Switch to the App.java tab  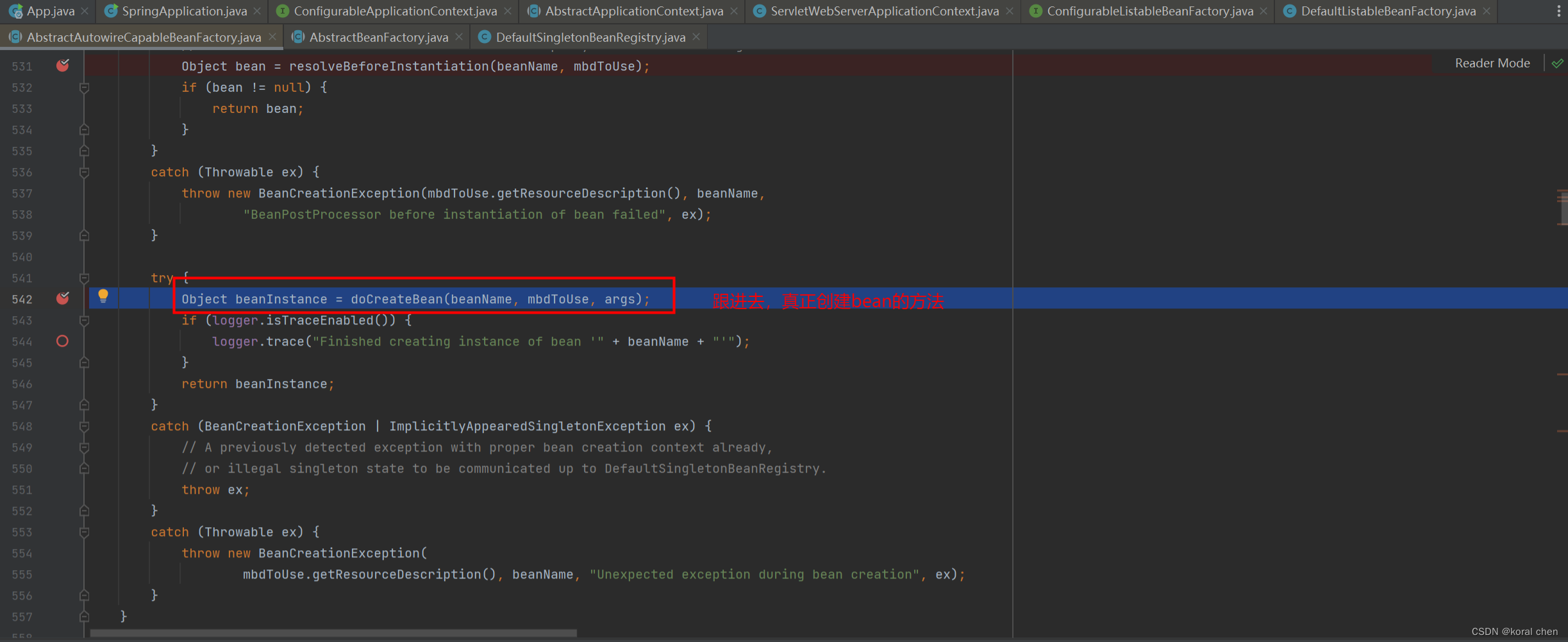[x=50, y=11]
